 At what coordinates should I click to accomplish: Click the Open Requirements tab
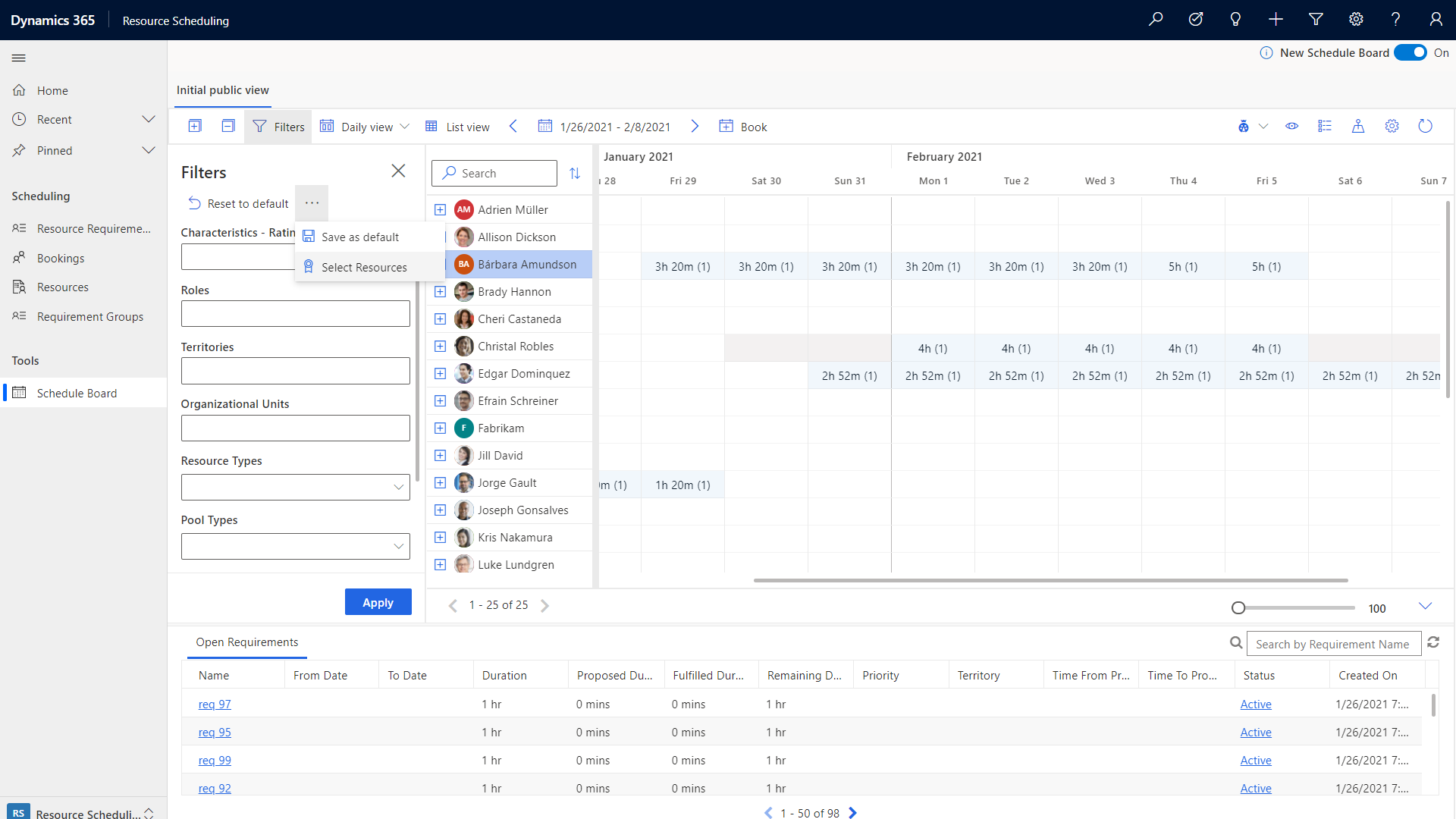coord(247,641)
